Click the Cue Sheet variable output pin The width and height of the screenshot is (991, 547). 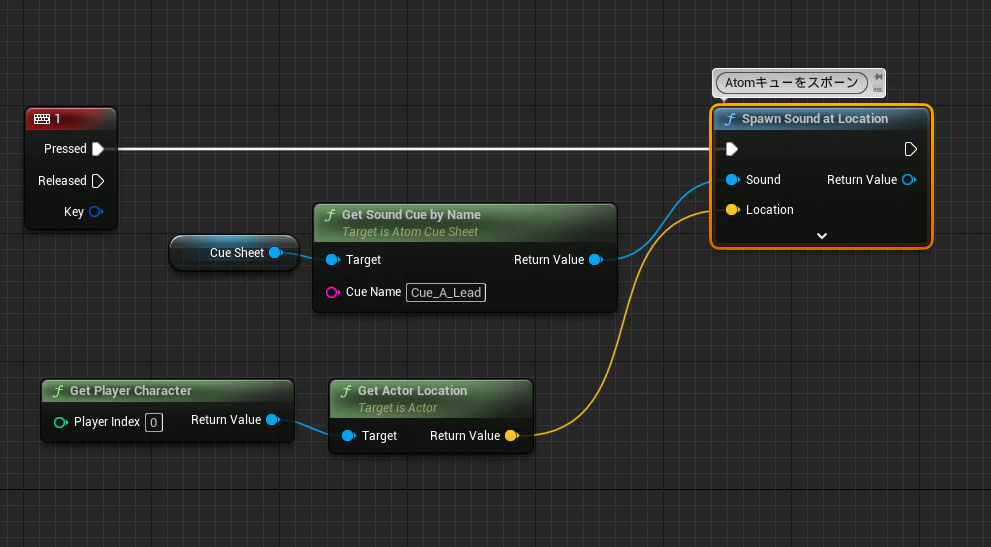tap(276, 253)
